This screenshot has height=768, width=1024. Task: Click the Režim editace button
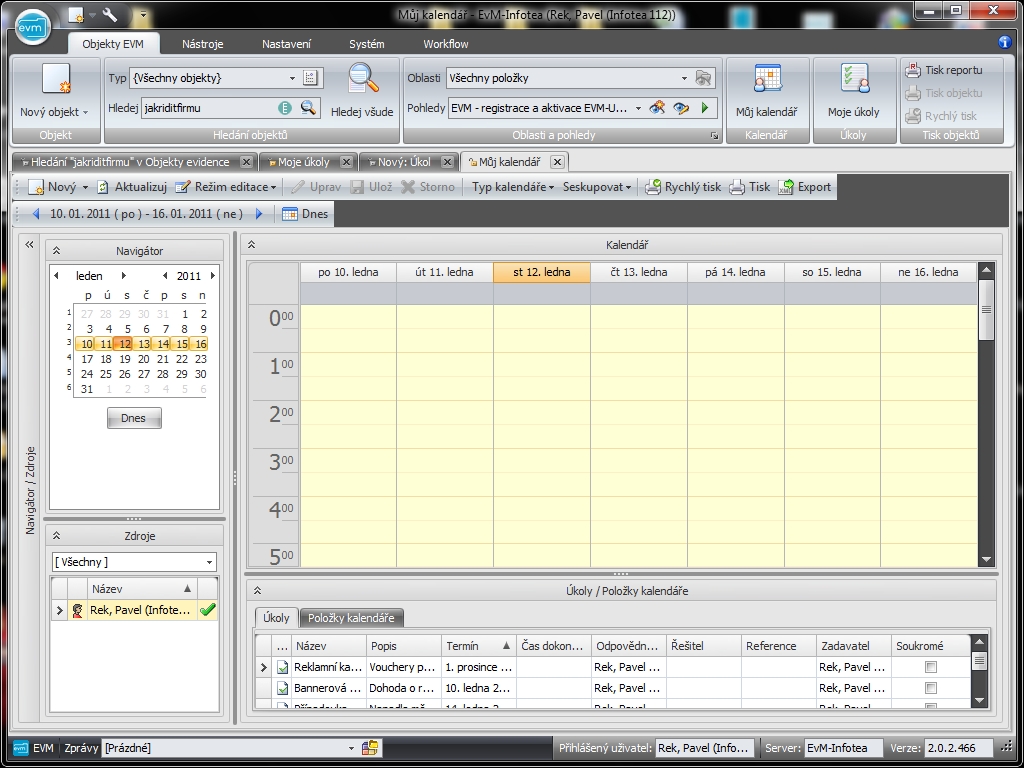(225, 187)
